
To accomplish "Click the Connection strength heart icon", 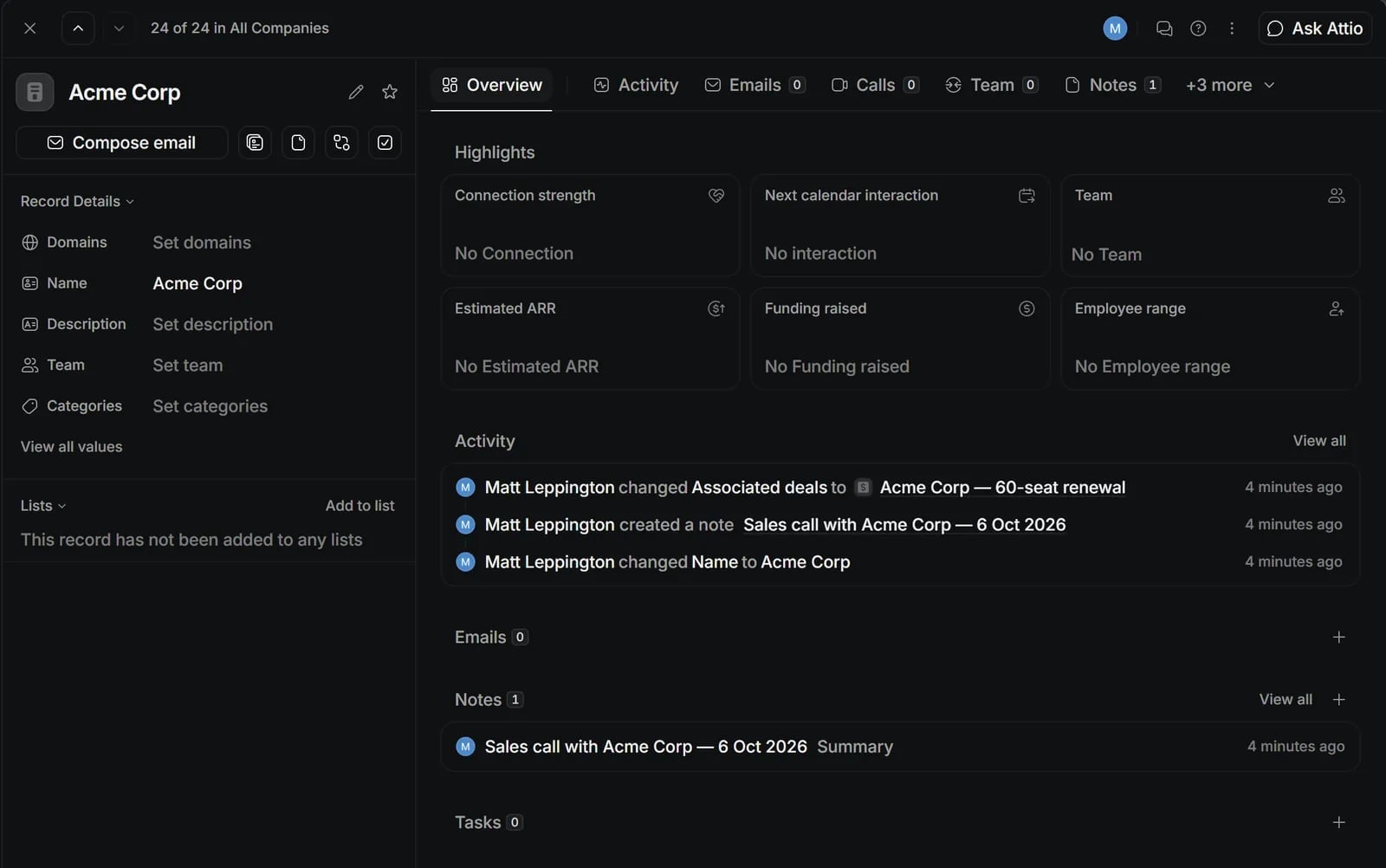I will point(716,196).
